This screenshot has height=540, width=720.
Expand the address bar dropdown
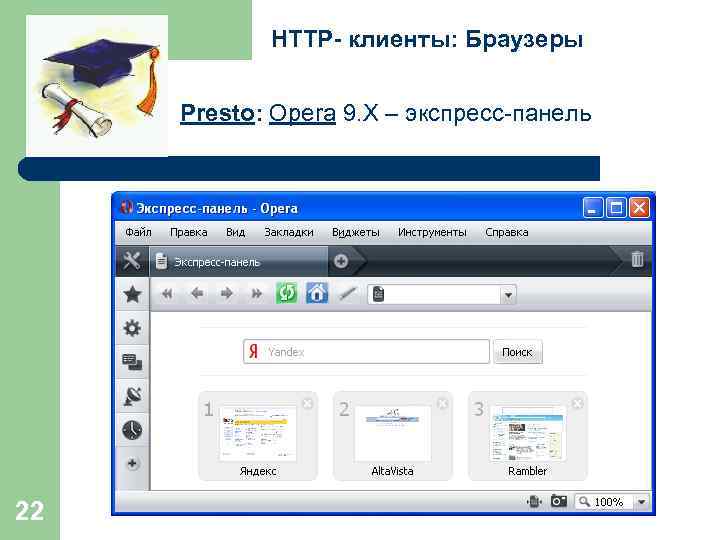click(x=508, y=295)
